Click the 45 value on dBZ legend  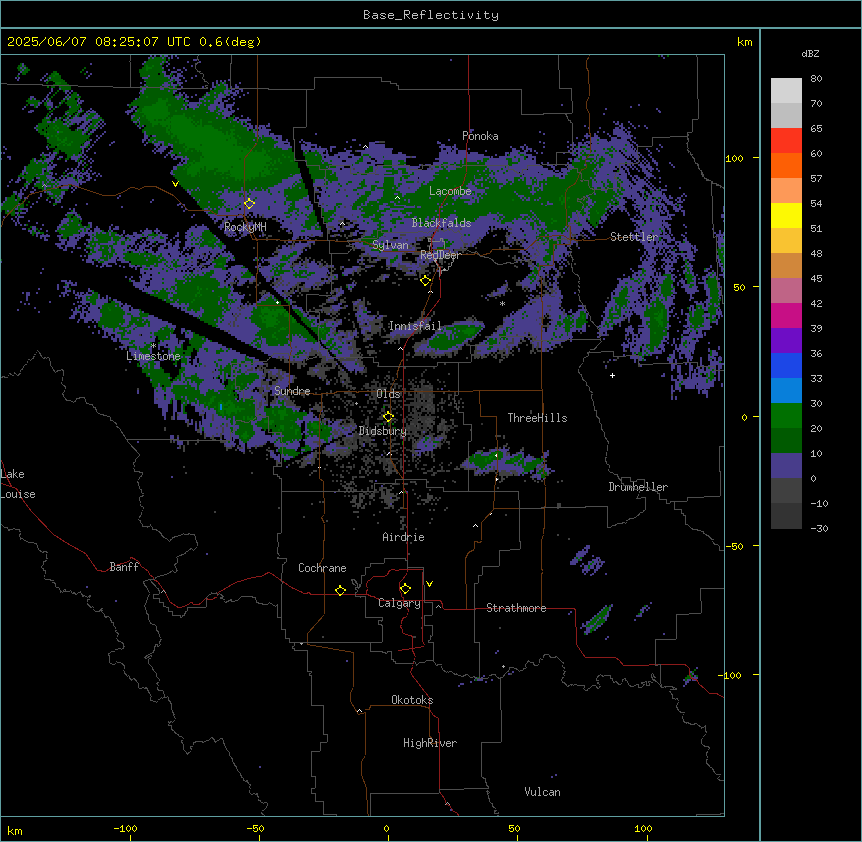click(816, 279)
